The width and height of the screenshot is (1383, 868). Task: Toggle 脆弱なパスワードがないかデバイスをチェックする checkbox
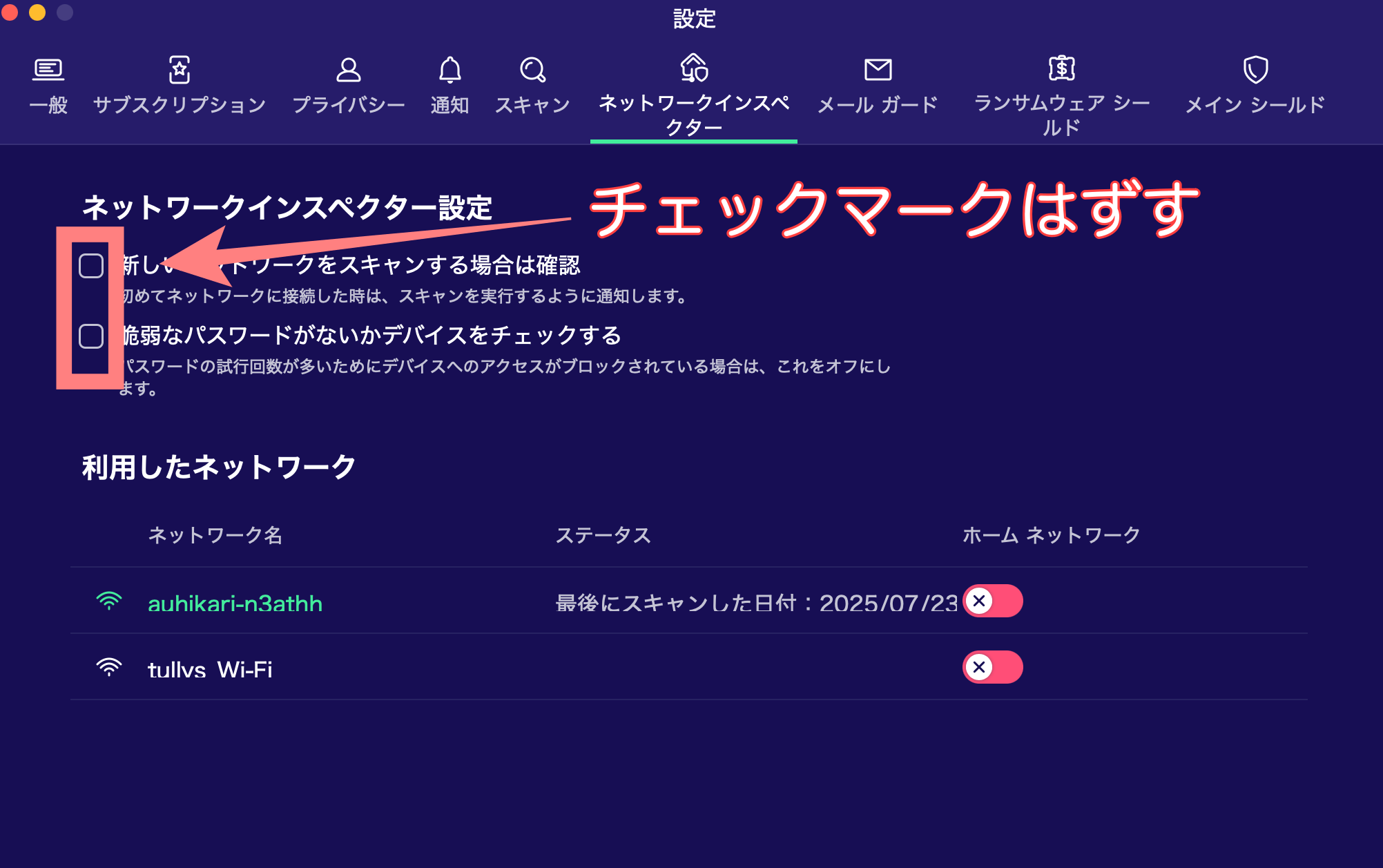pos(91,336)
